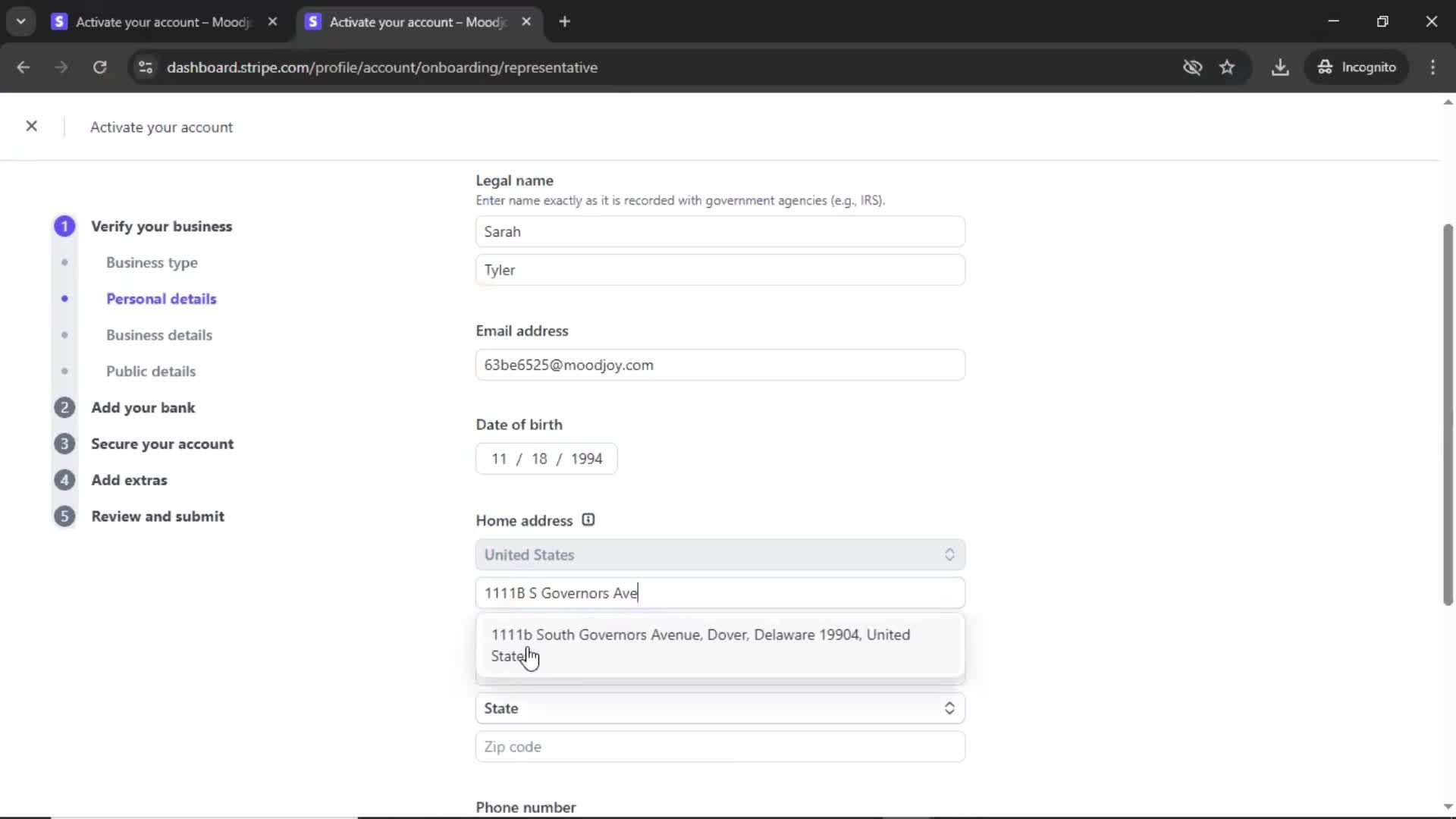Click the Home address info icon
Screen dimensions: 1456x819
click(x=588, y=520)
